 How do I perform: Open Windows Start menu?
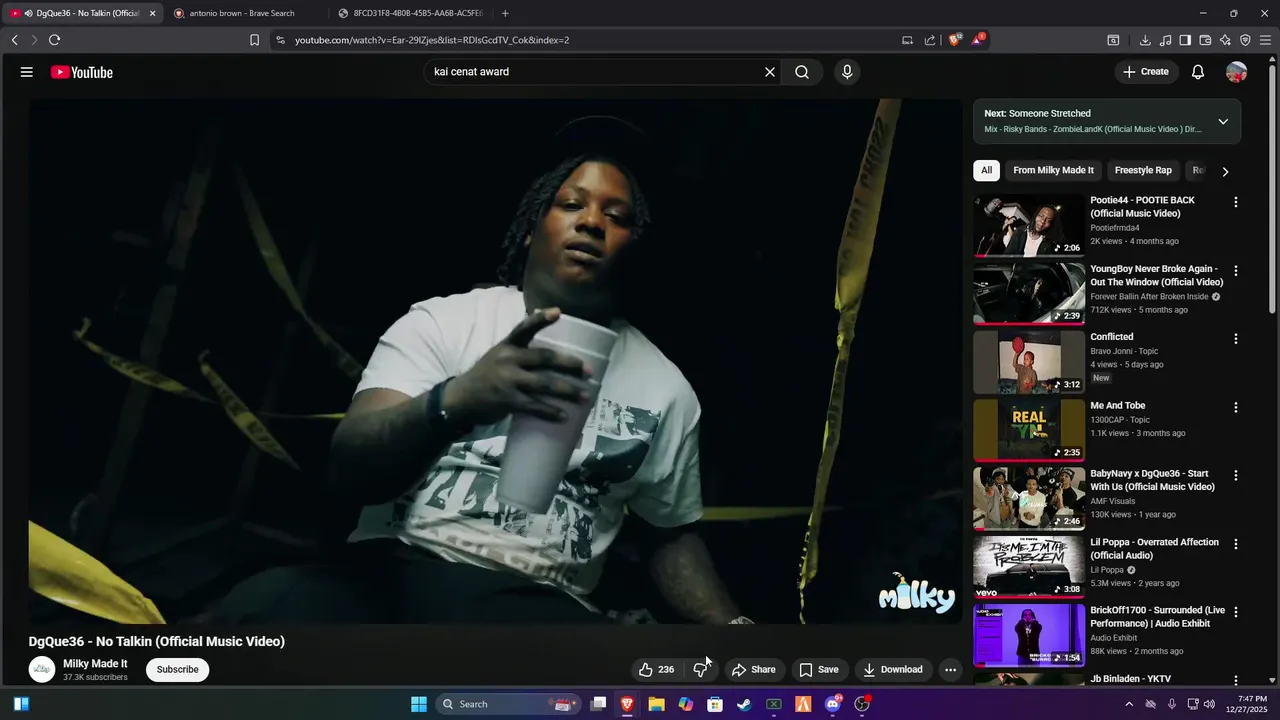coord(419,704)
